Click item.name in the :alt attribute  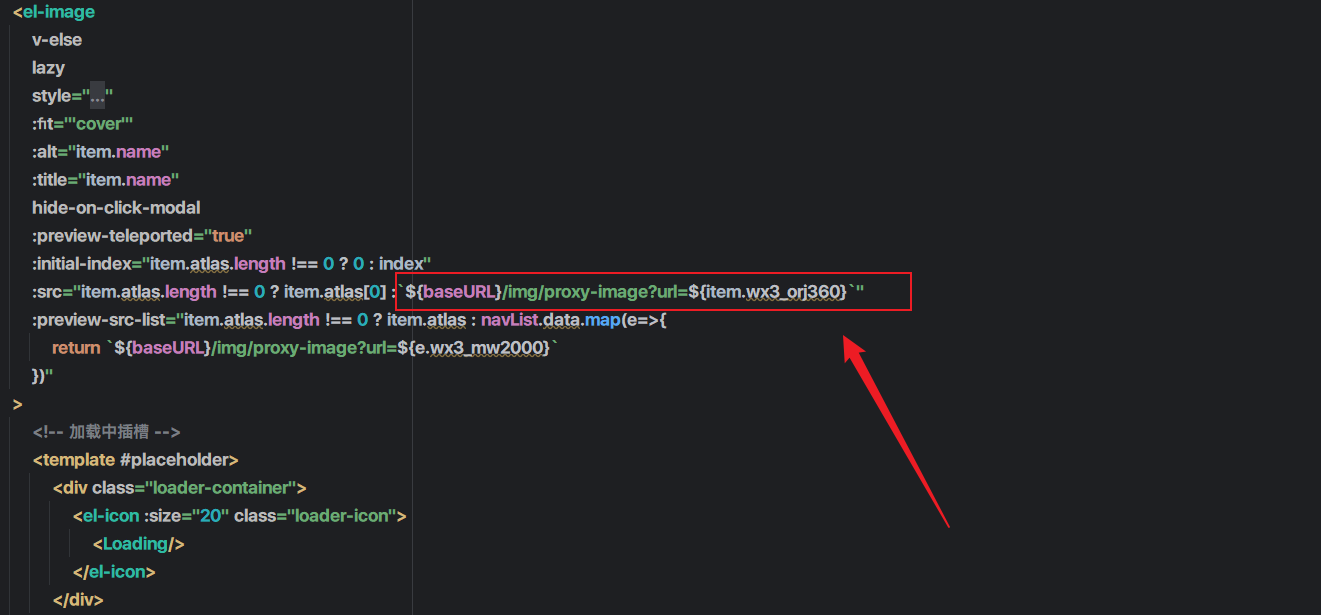pos(122,152)
